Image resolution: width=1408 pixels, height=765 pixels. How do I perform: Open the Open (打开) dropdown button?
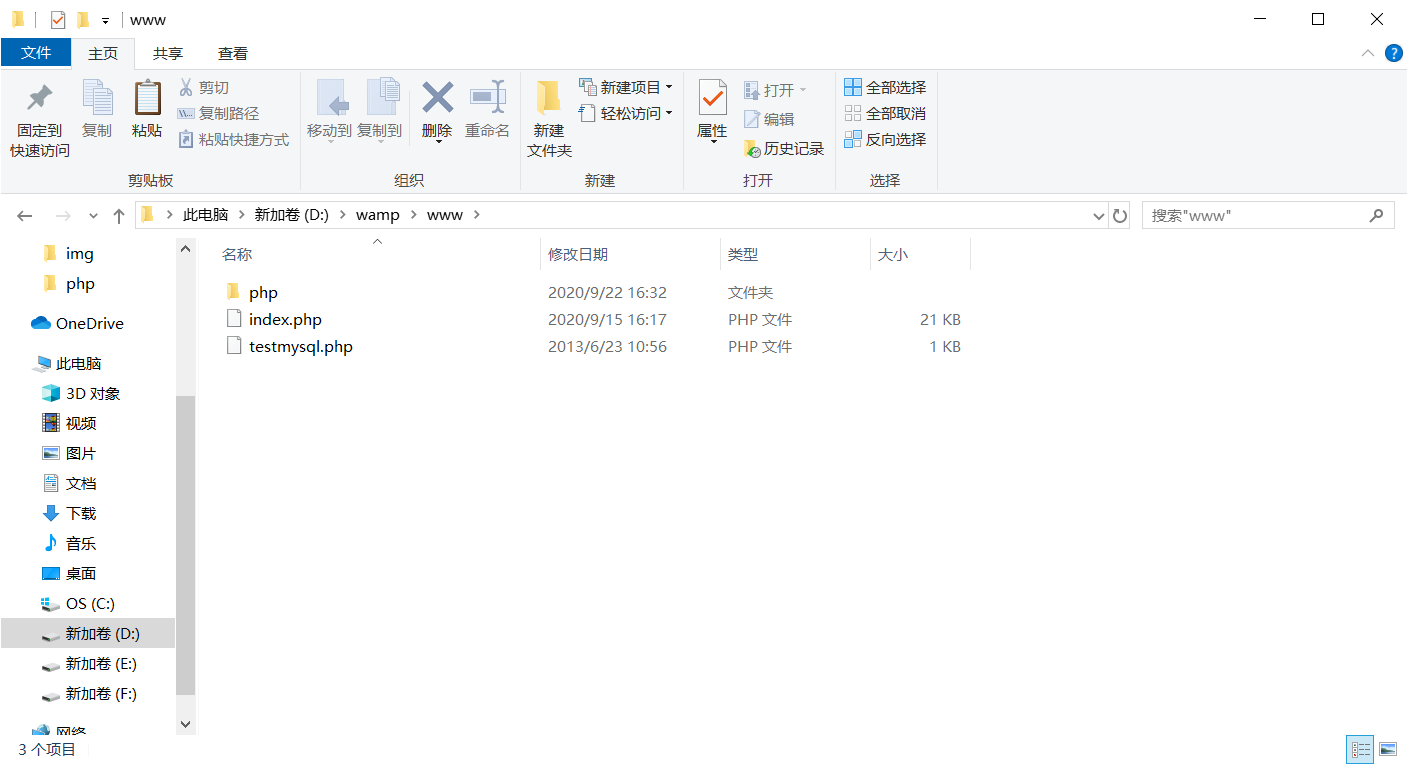coord(775,90)
